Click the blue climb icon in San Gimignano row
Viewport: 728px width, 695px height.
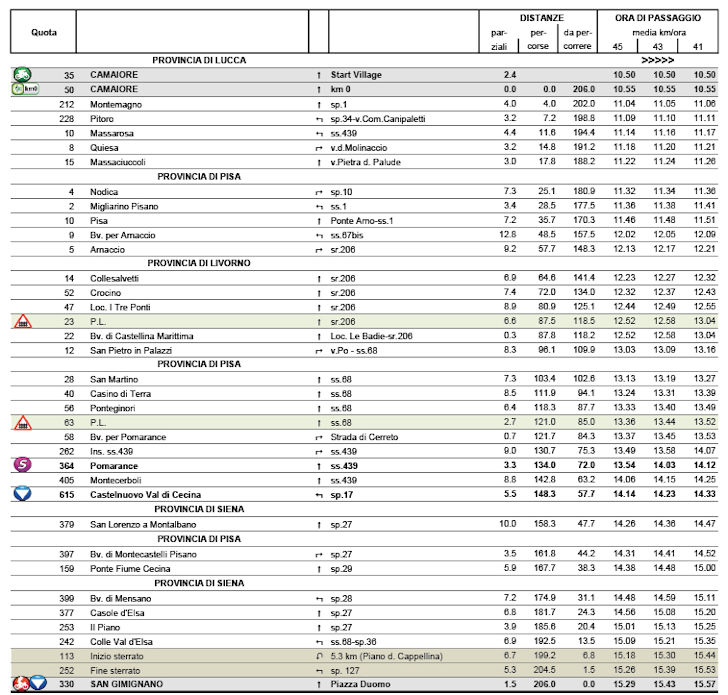37,683
